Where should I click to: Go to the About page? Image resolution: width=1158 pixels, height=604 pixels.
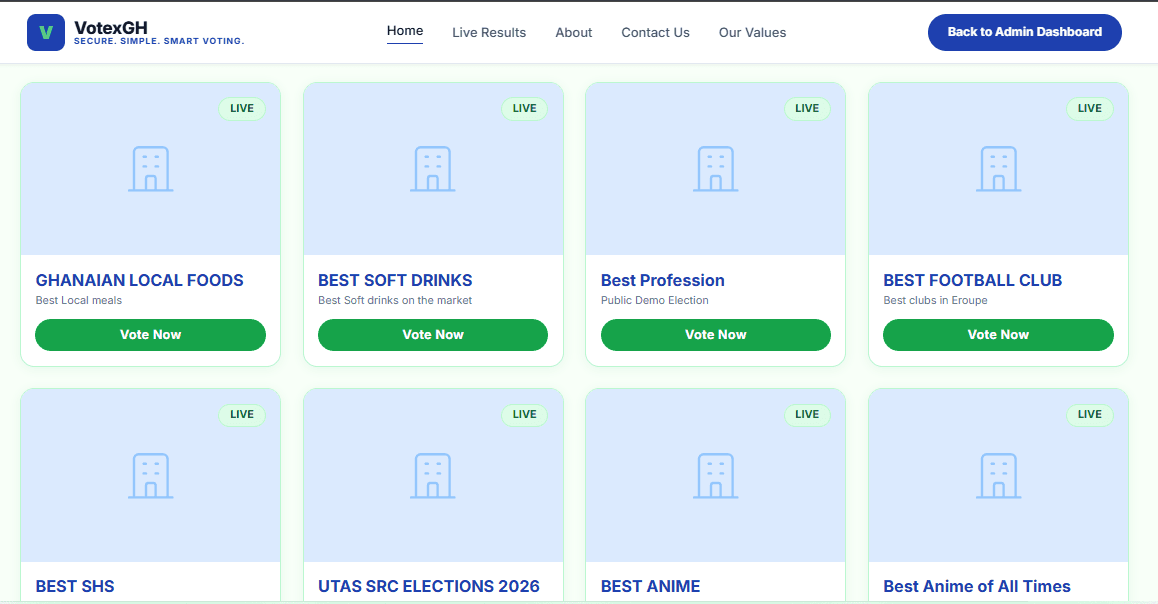pos(574,32)
